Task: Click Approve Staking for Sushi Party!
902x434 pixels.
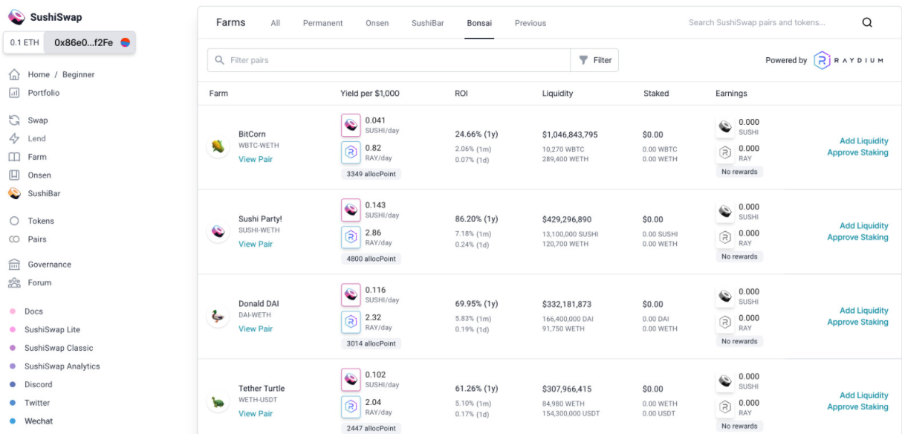Action: [858, 237]
